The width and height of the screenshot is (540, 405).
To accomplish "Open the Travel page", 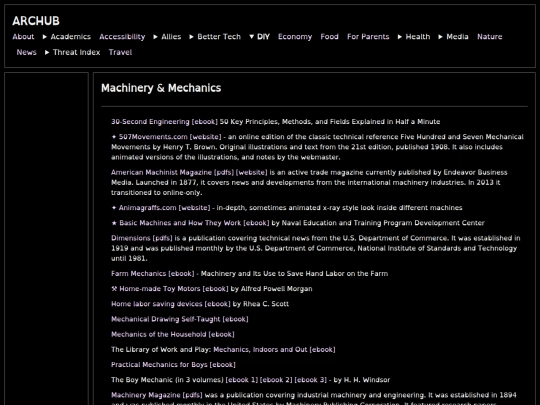I will pos(121,52).
